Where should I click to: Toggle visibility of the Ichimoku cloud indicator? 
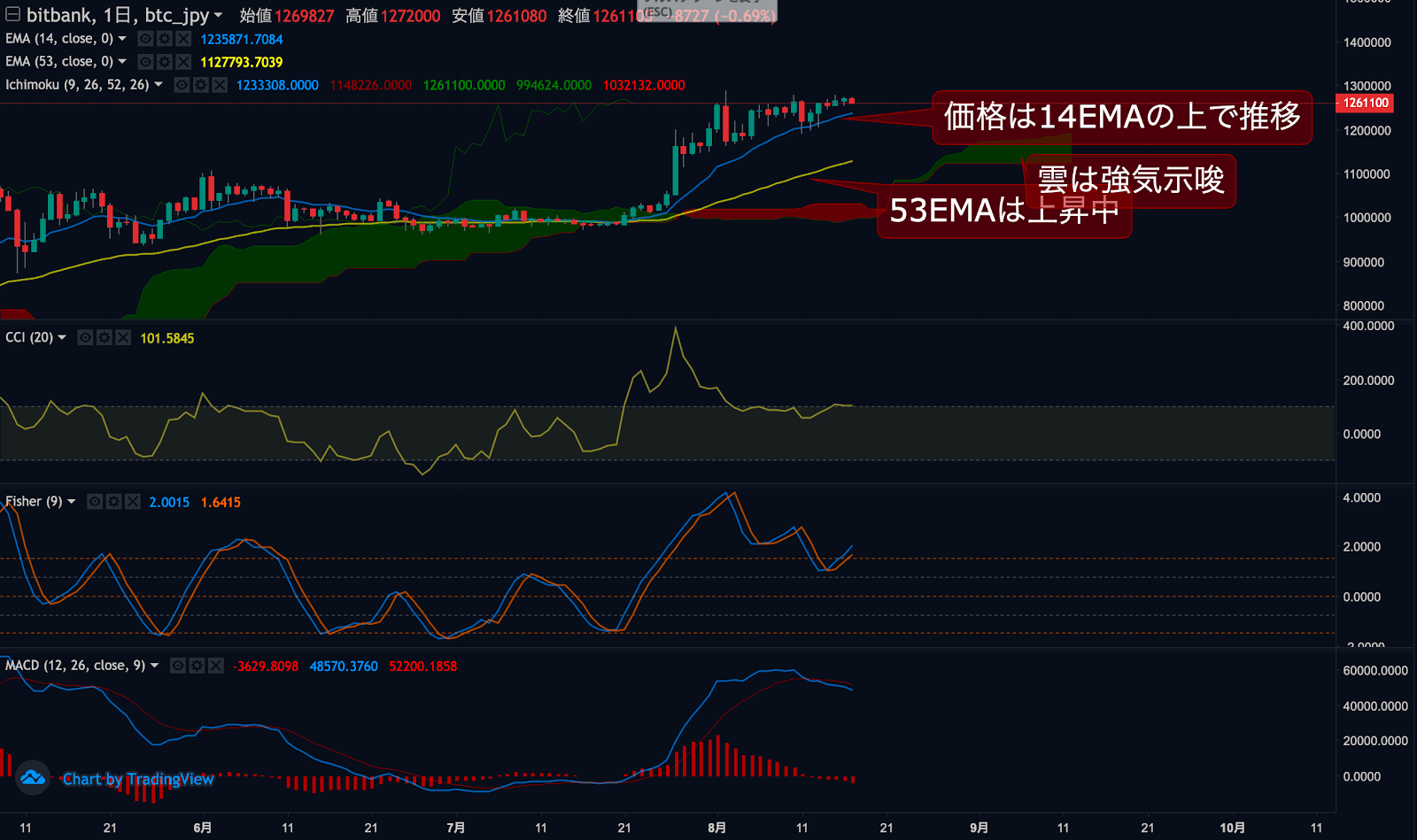(182, 85)
